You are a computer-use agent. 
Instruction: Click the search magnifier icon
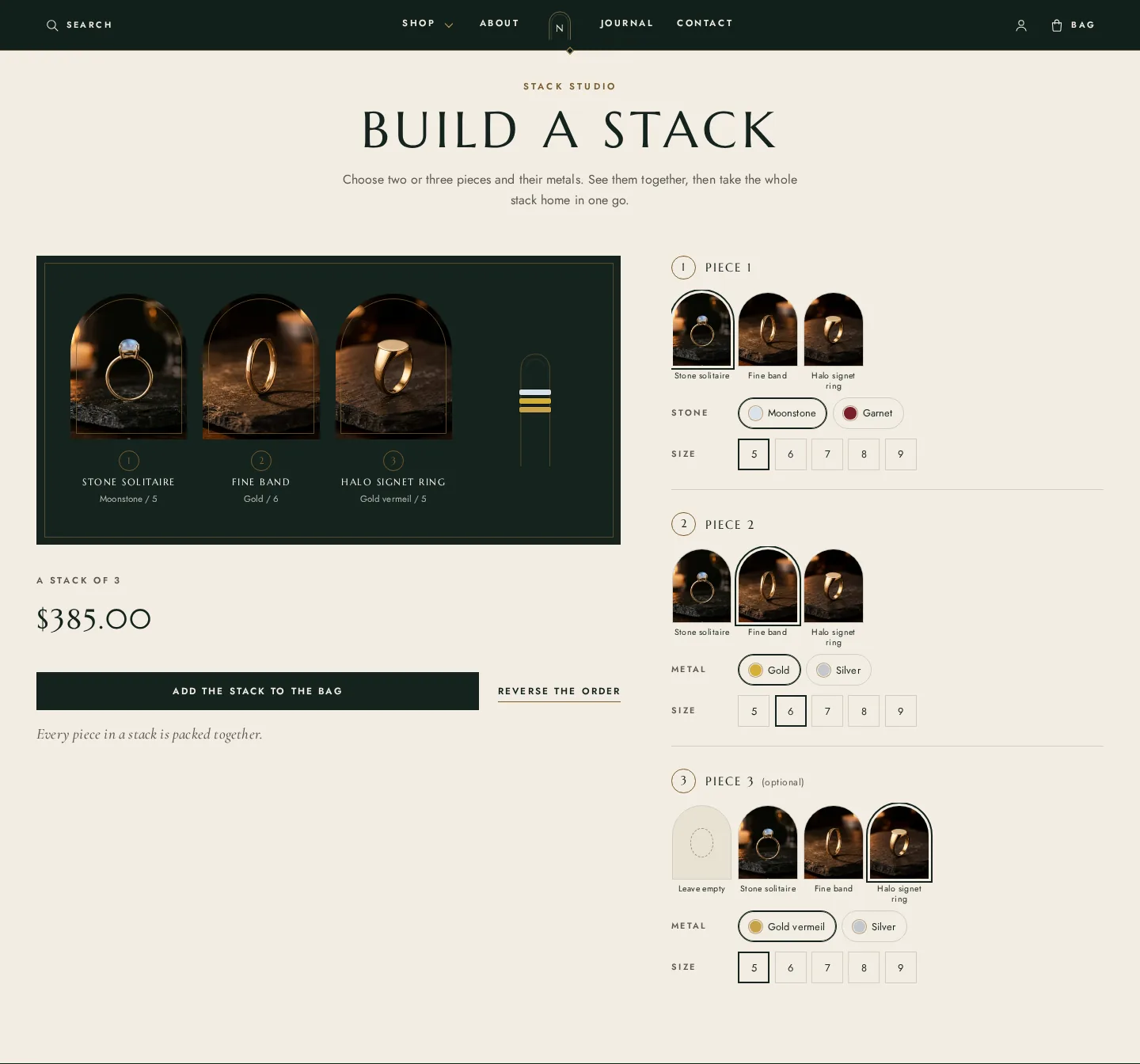coord(52,25)
